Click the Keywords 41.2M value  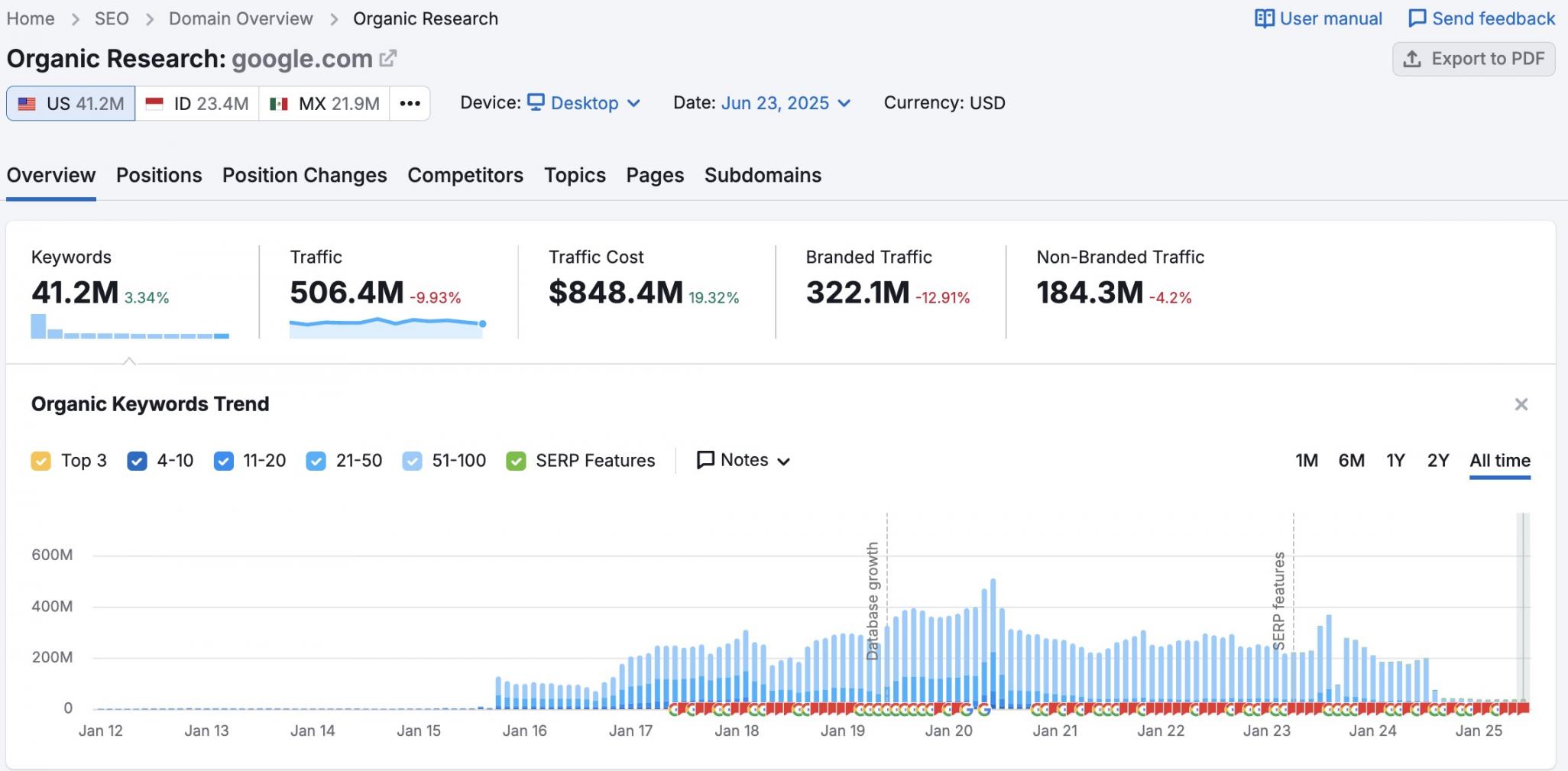click(75, 293)
